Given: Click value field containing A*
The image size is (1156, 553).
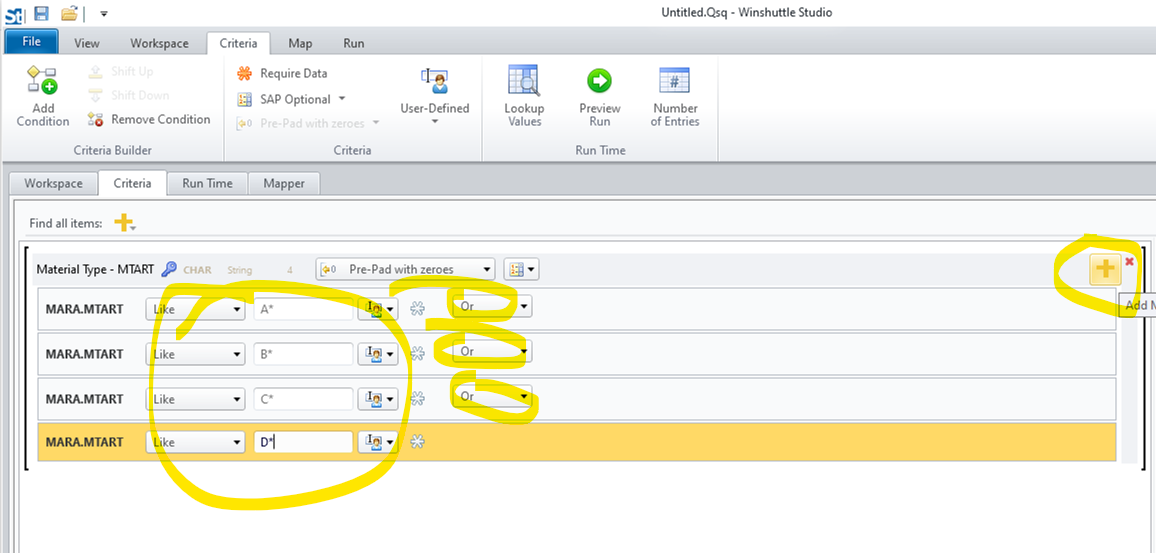Looking at the screenshot, I should coord(303,309).
